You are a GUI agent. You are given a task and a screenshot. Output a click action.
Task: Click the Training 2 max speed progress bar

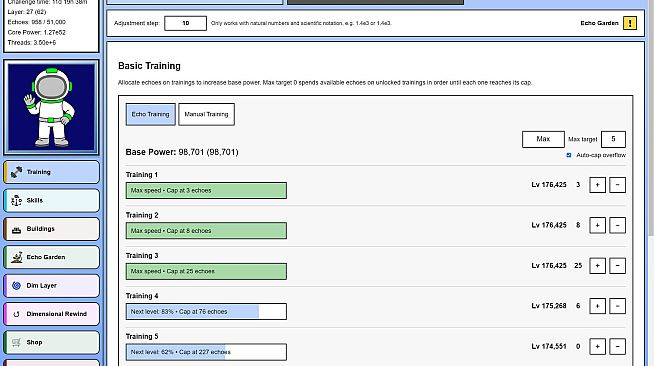(x=206, y=231)
